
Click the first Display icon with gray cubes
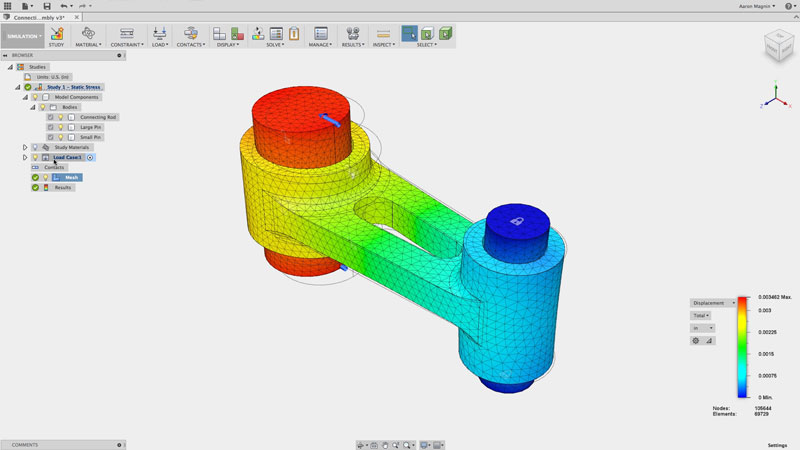click(x=219, y=34)
